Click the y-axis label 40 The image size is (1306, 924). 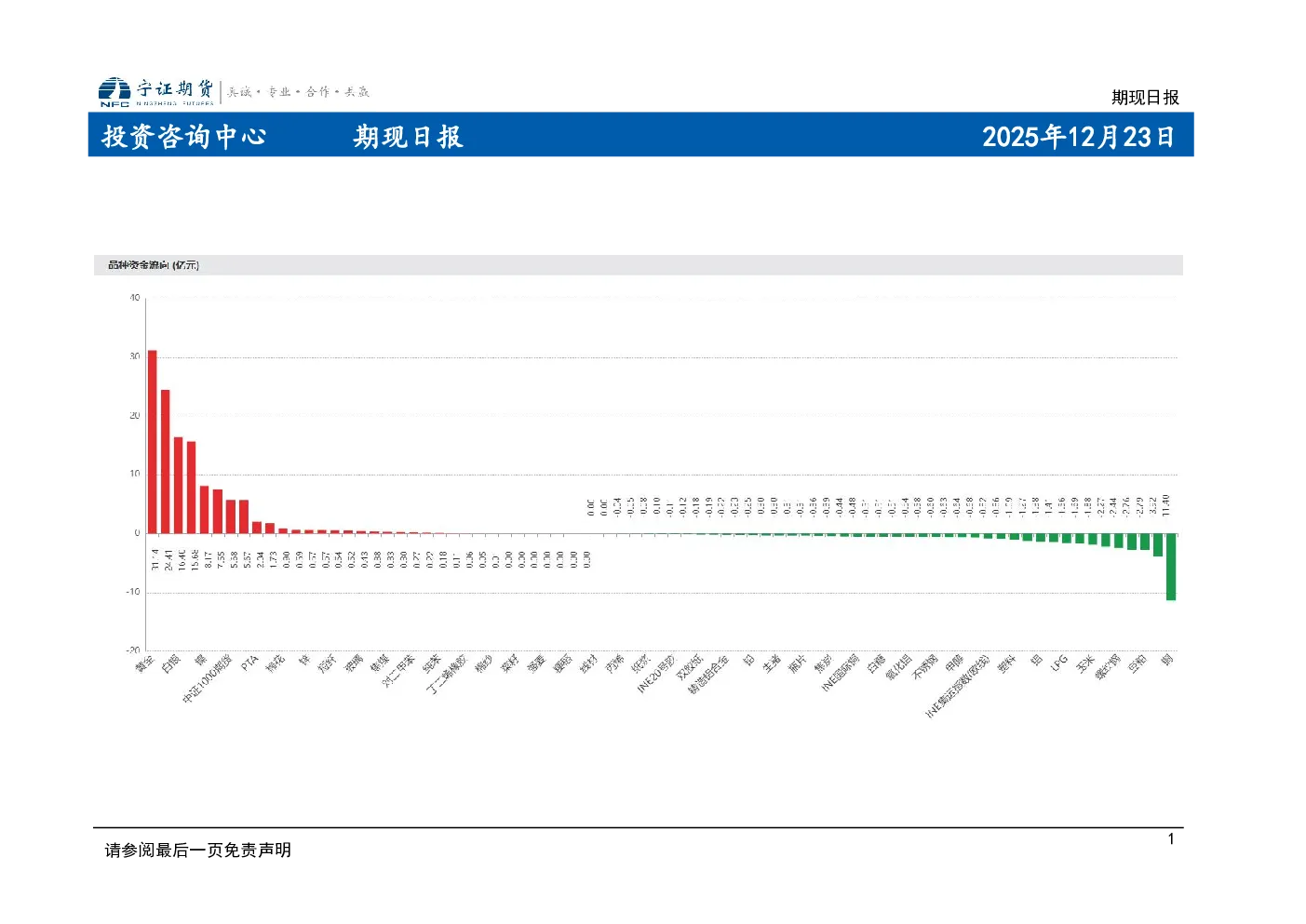[135, 298]
